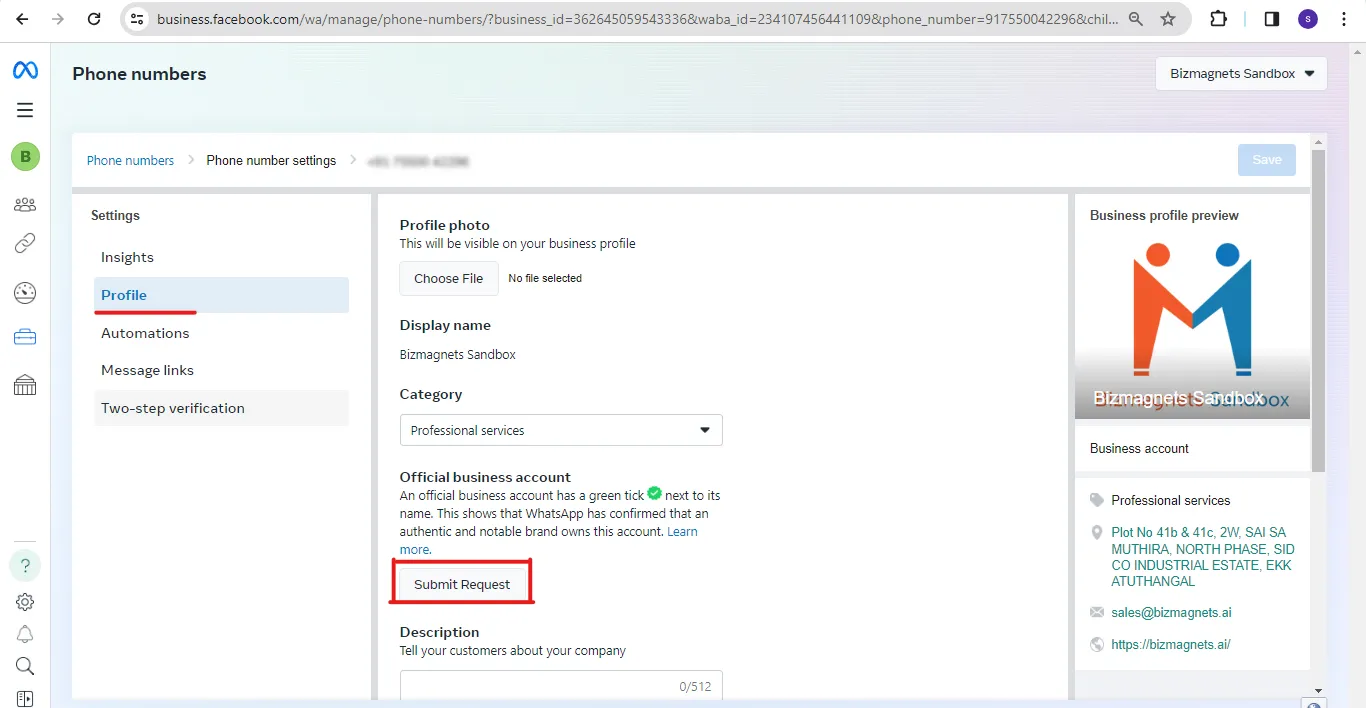
Task: Open the Bizmagnets Sandbox account dropdown
Action: (1241, 74)
